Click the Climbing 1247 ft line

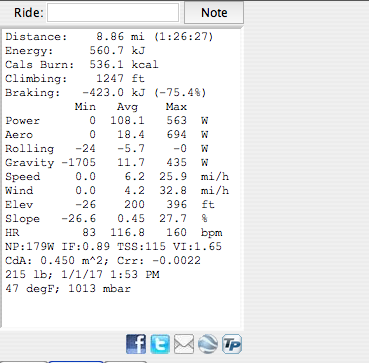click(x=75, y=79)
